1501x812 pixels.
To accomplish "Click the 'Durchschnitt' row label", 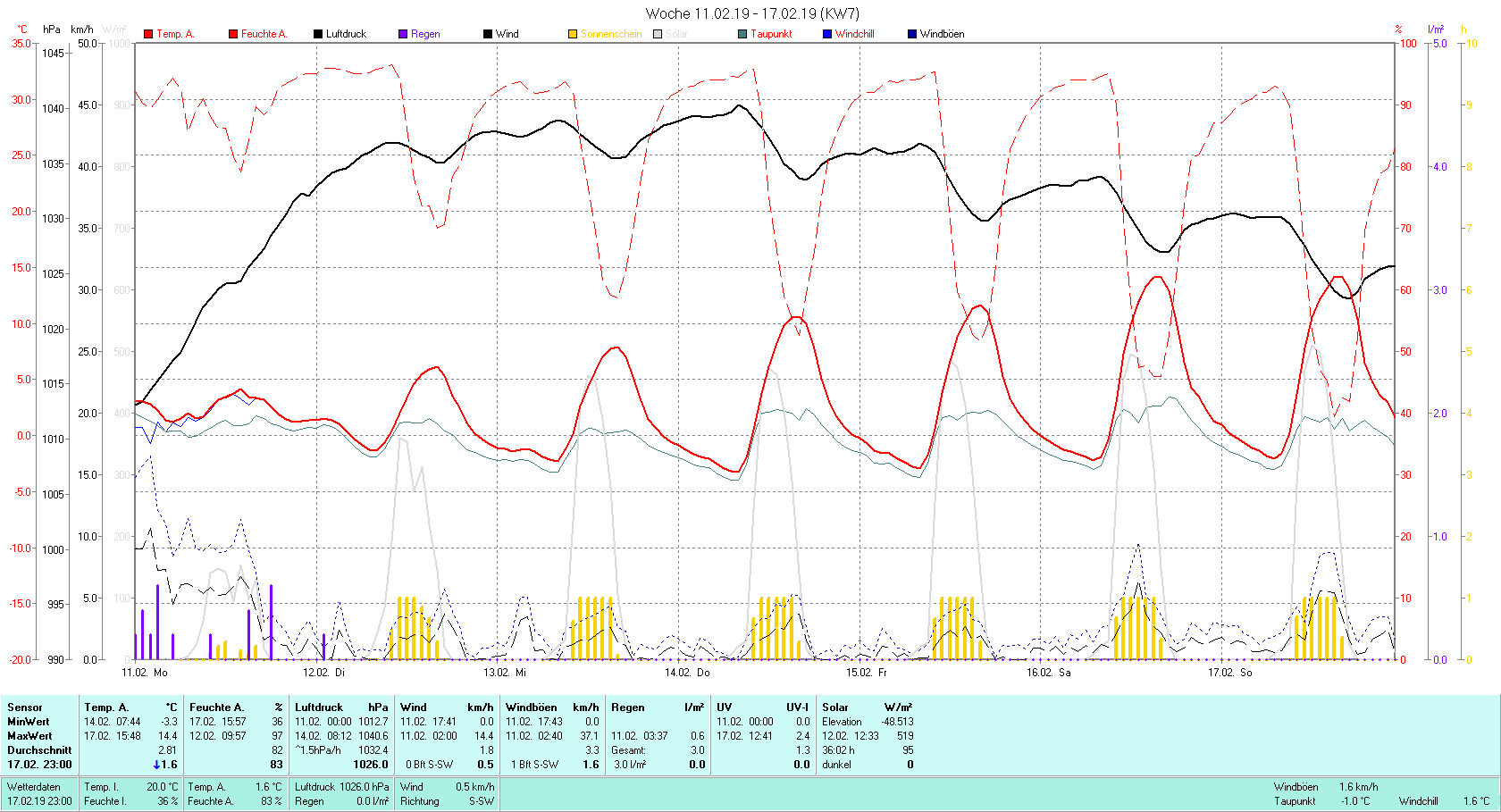I will coord(39,750).
